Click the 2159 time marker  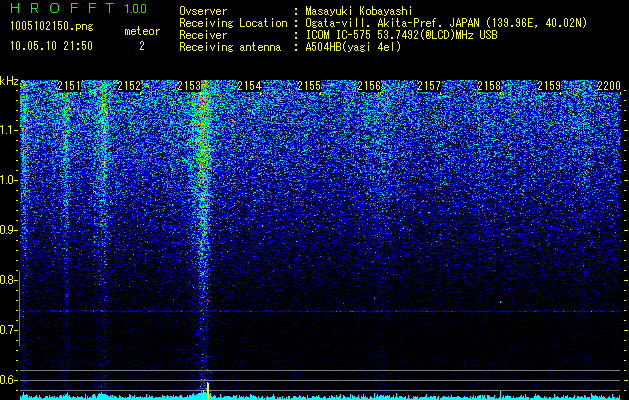[549, 86]
